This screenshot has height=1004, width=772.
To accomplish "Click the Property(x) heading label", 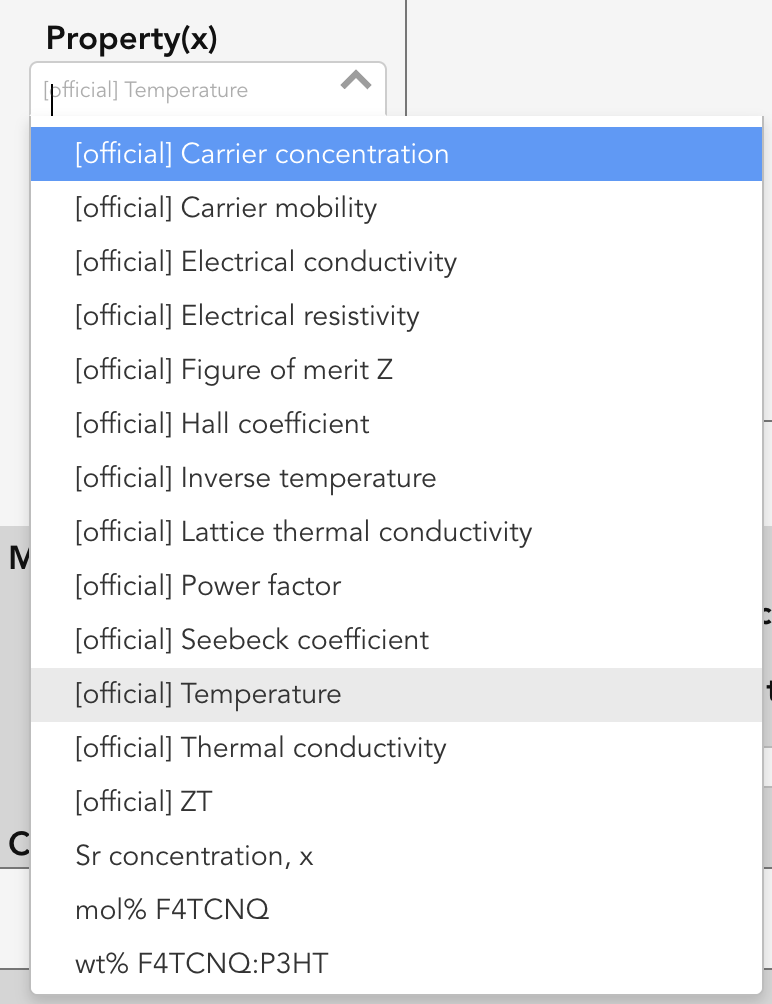I will point(132,38).
